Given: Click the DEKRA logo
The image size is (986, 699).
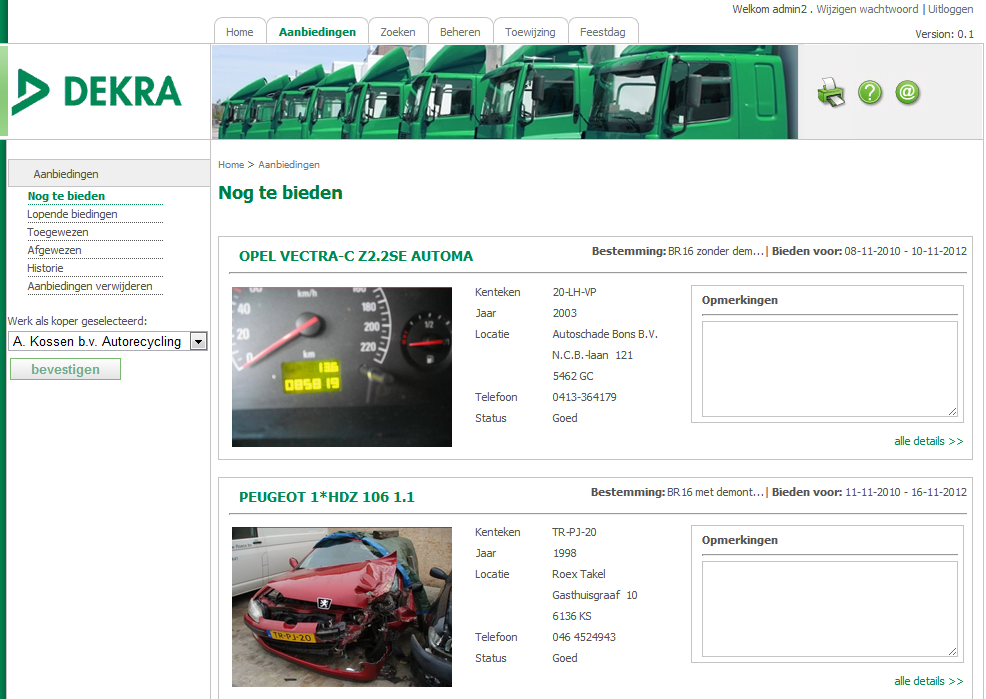Looking at the screenshot, I should pyautogui.click(x=97, y=92).
